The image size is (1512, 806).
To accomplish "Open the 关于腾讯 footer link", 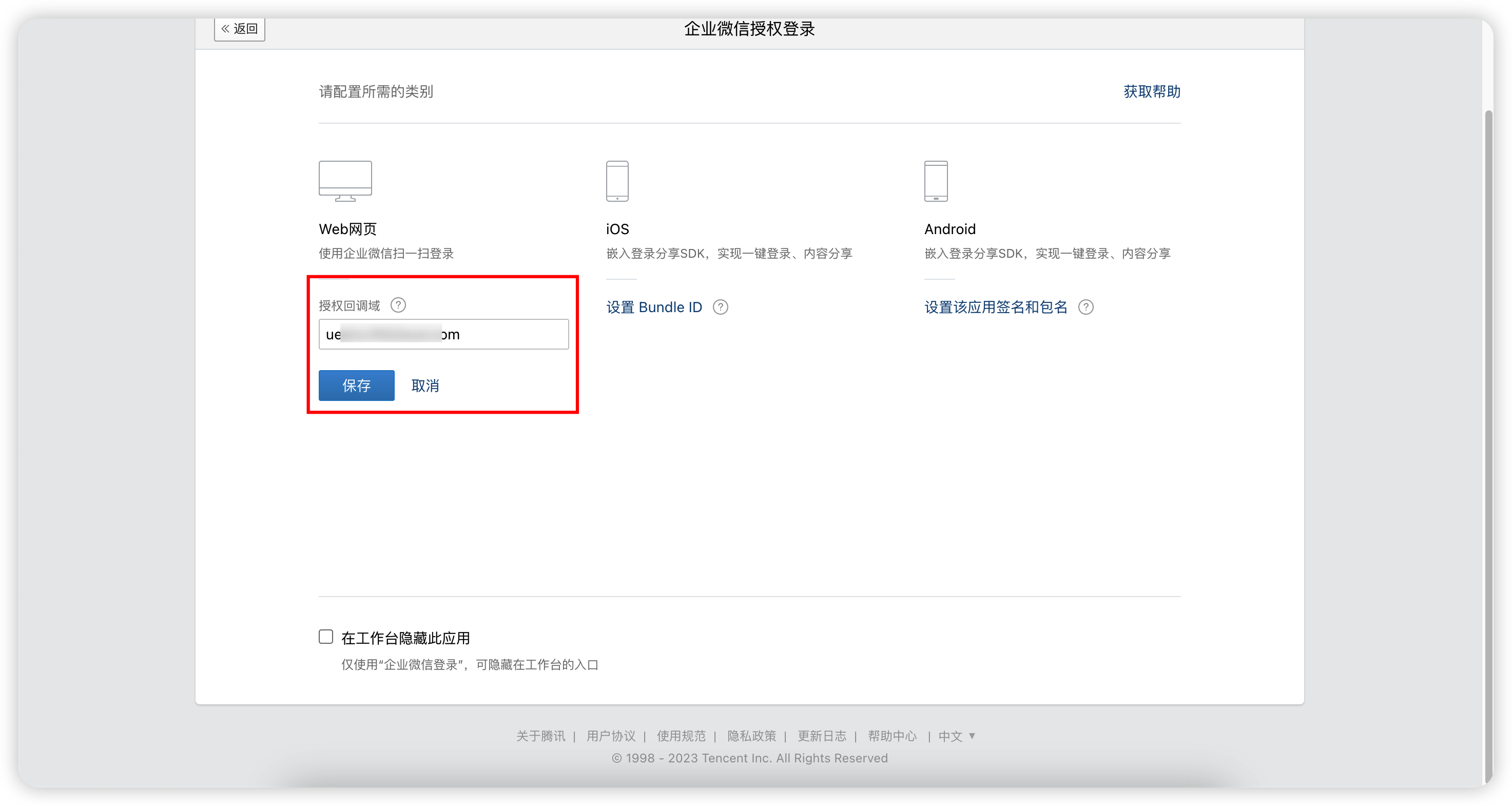I will 540,736.
